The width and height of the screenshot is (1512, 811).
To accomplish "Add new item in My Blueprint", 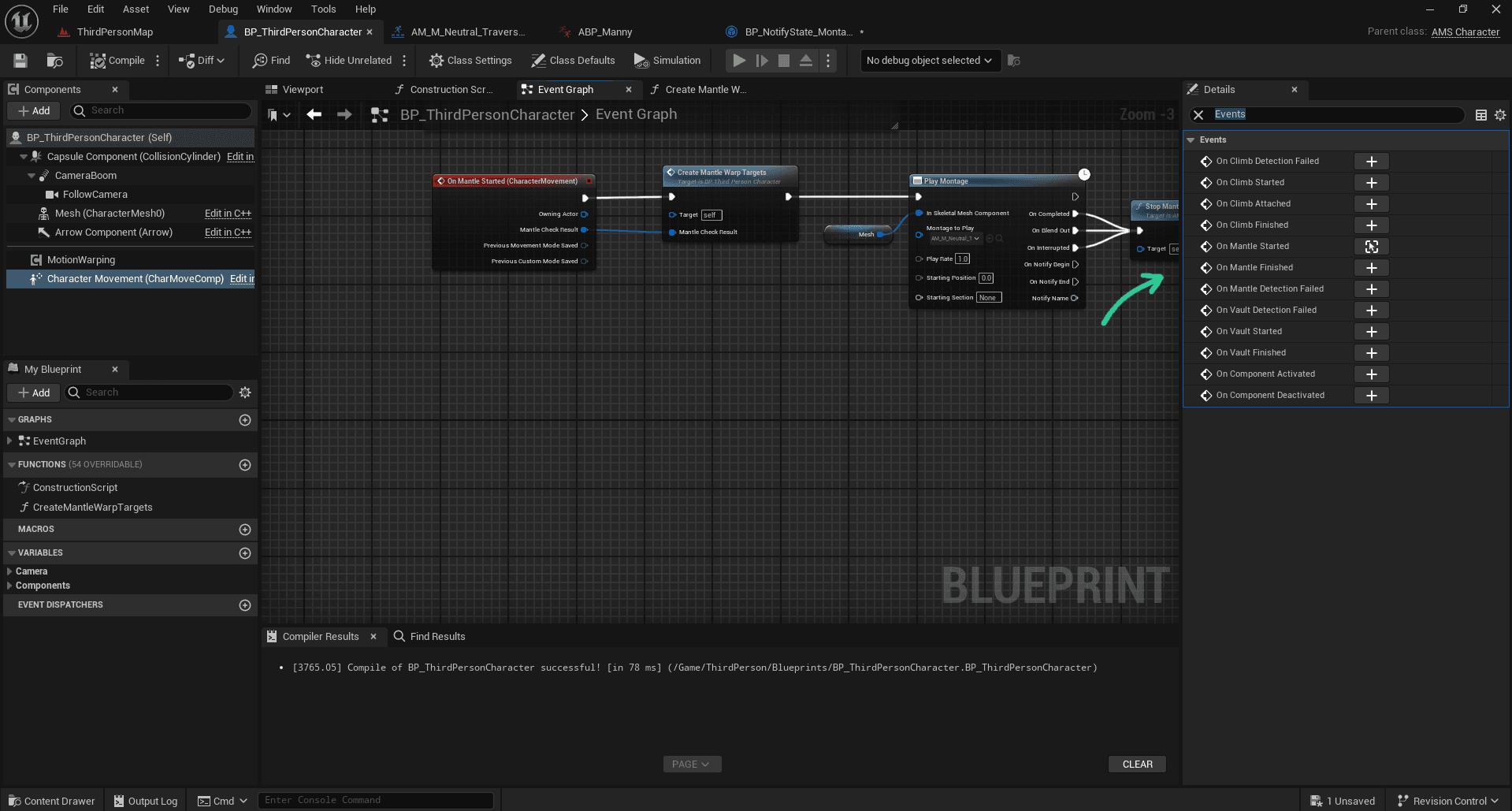I will [34, 392].
